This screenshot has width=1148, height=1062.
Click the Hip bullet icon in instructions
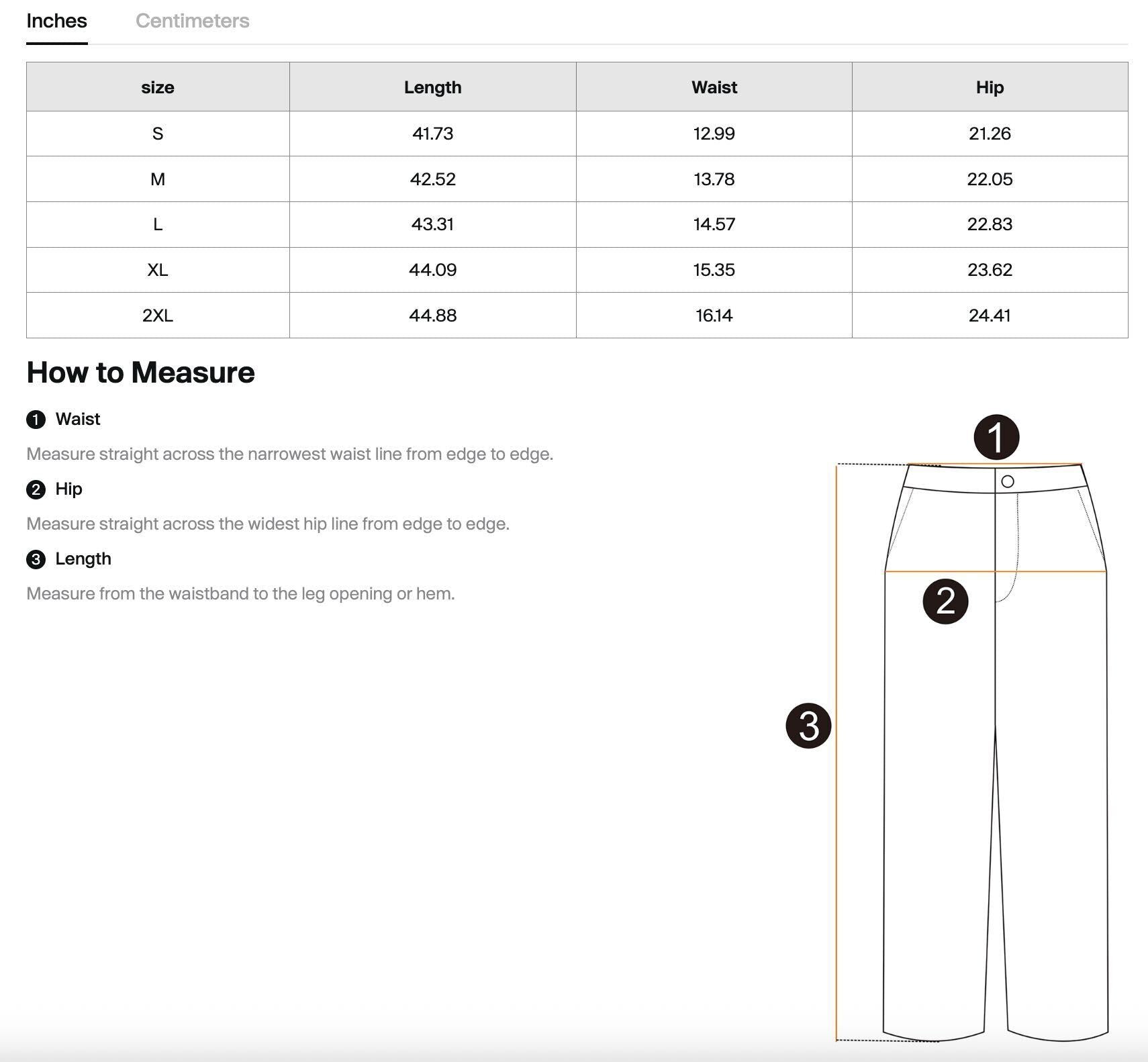coord(36,489)
